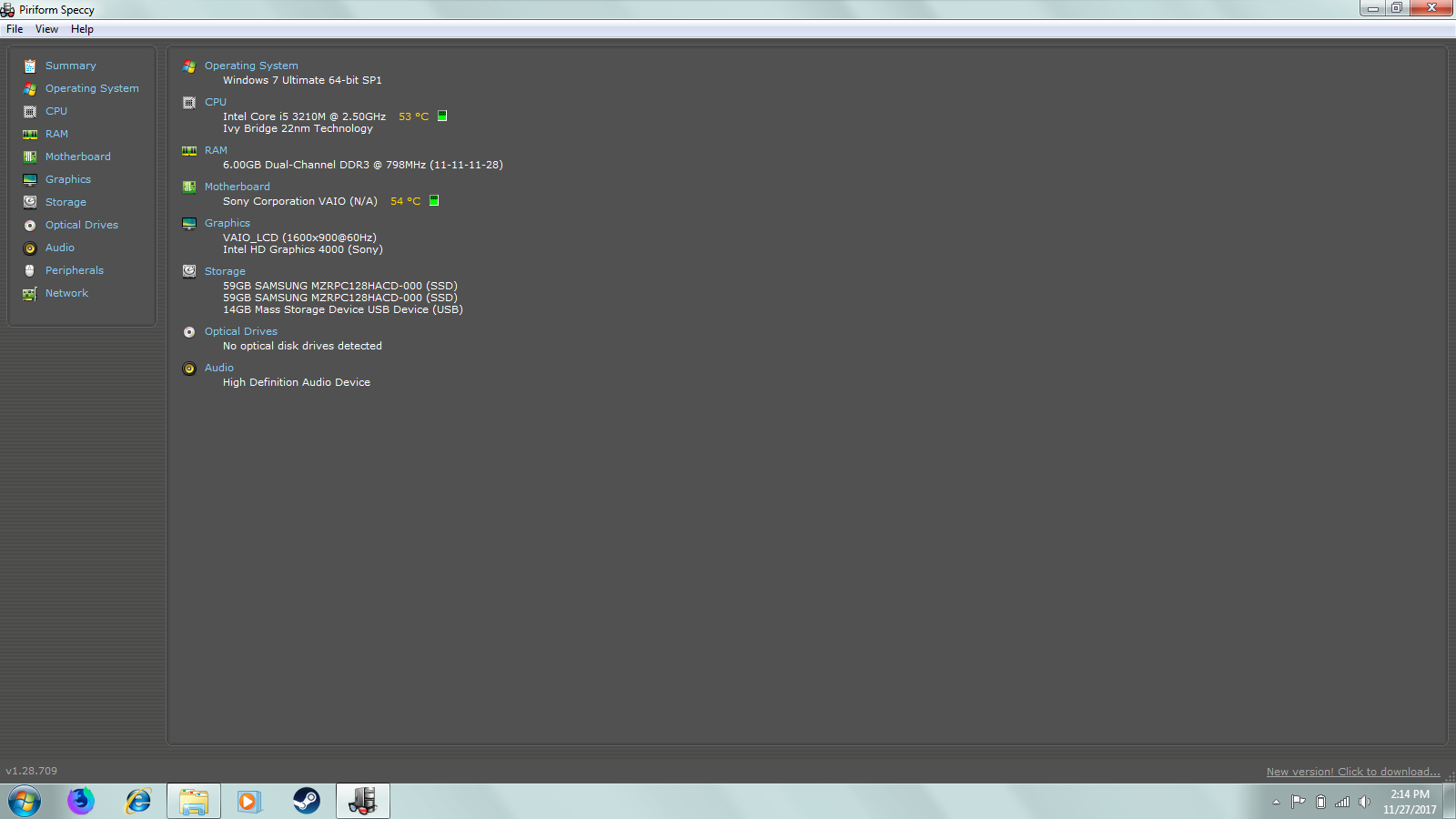Viewport: 1456px width, 819px height.
Task: Click the Motherboard sidebar icon
Action: [30, 157]
